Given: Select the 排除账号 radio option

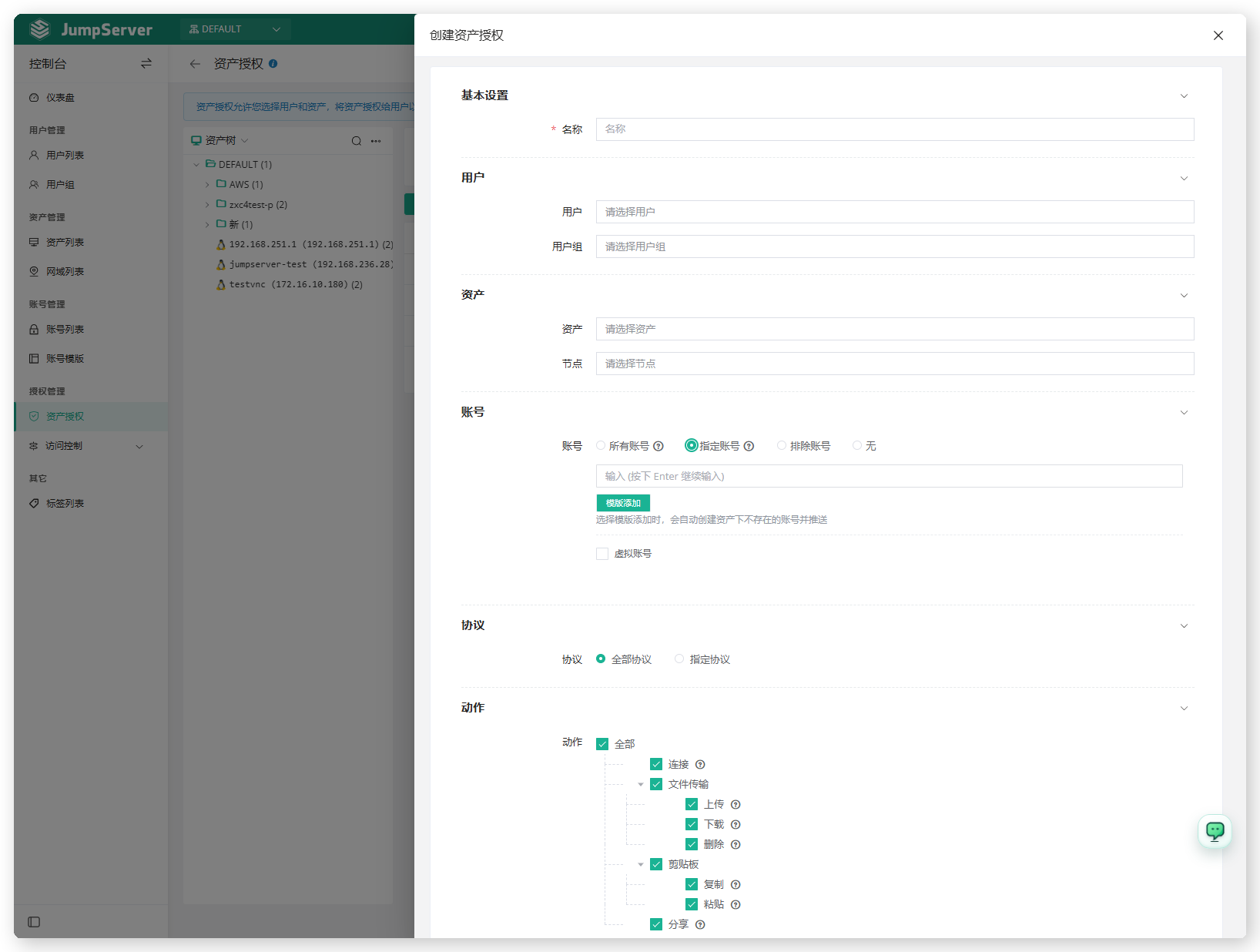Looking at the screenshot, I should pyautogui.click(x=782, y=445).
